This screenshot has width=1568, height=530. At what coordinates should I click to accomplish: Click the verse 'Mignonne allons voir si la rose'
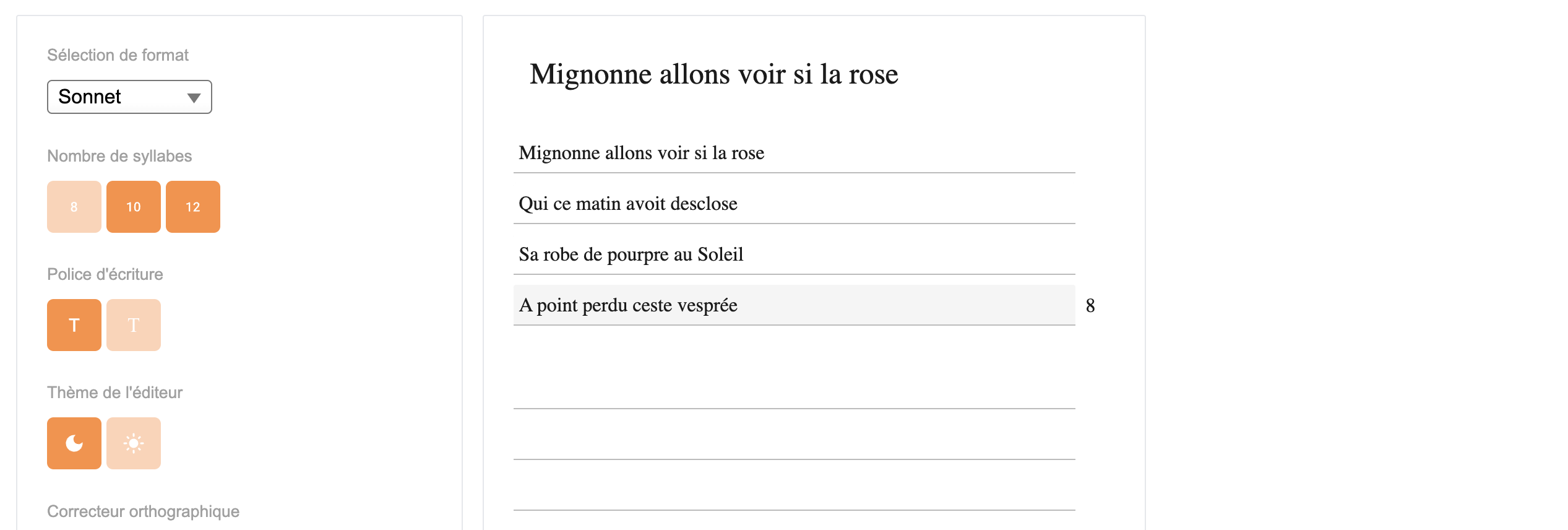point(795,153)
